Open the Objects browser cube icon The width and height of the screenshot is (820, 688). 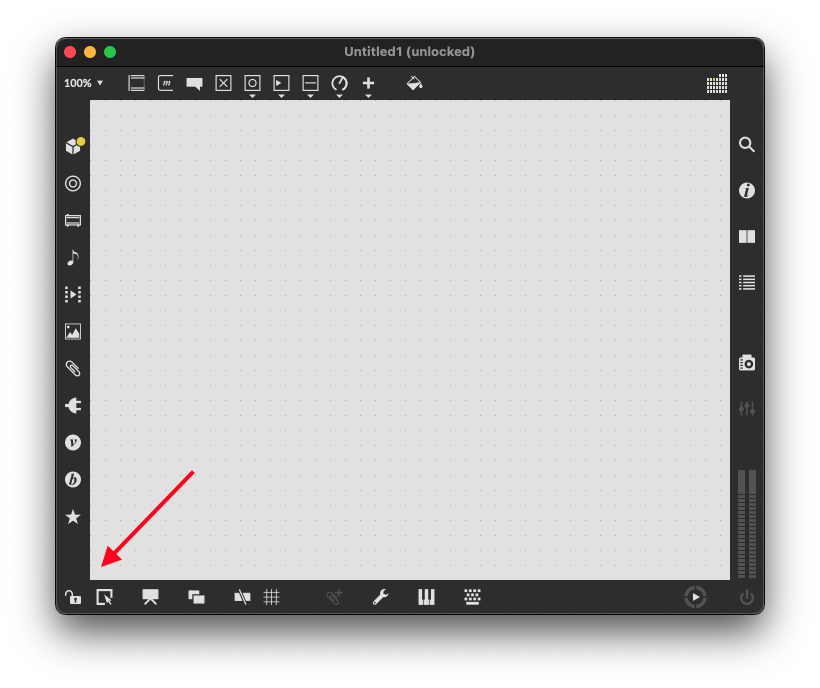click(x=74, y=146)
